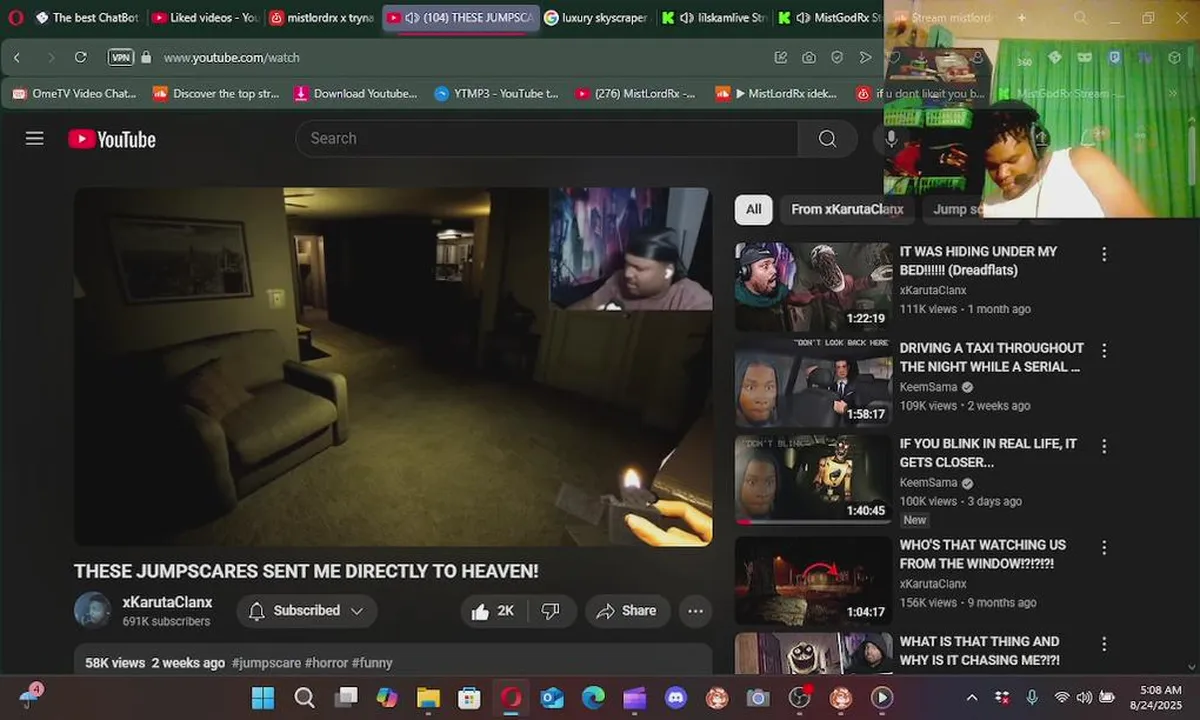Click the send/flow arrow icon in address bar
Viewport: 1200px width, 720px height.
tap(866, 57)
